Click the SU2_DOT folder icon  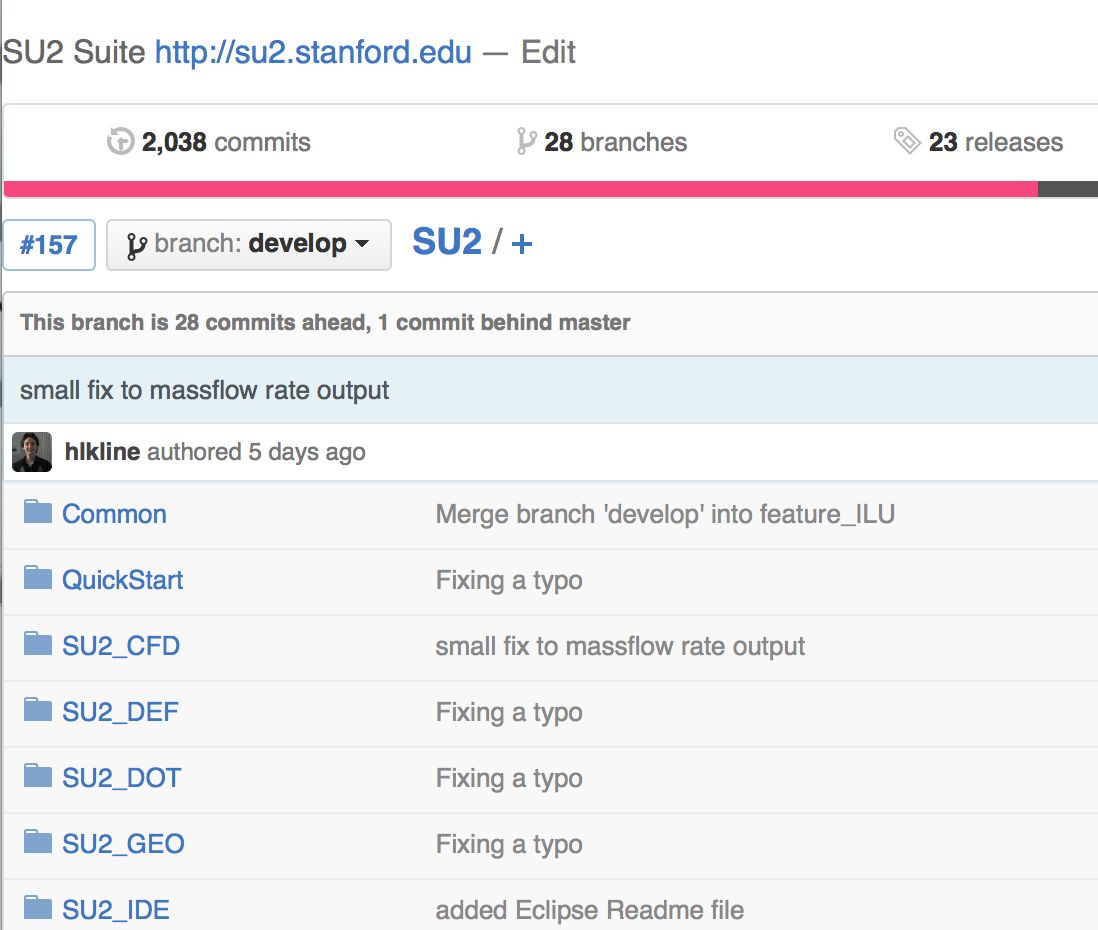tap(38, 775)
